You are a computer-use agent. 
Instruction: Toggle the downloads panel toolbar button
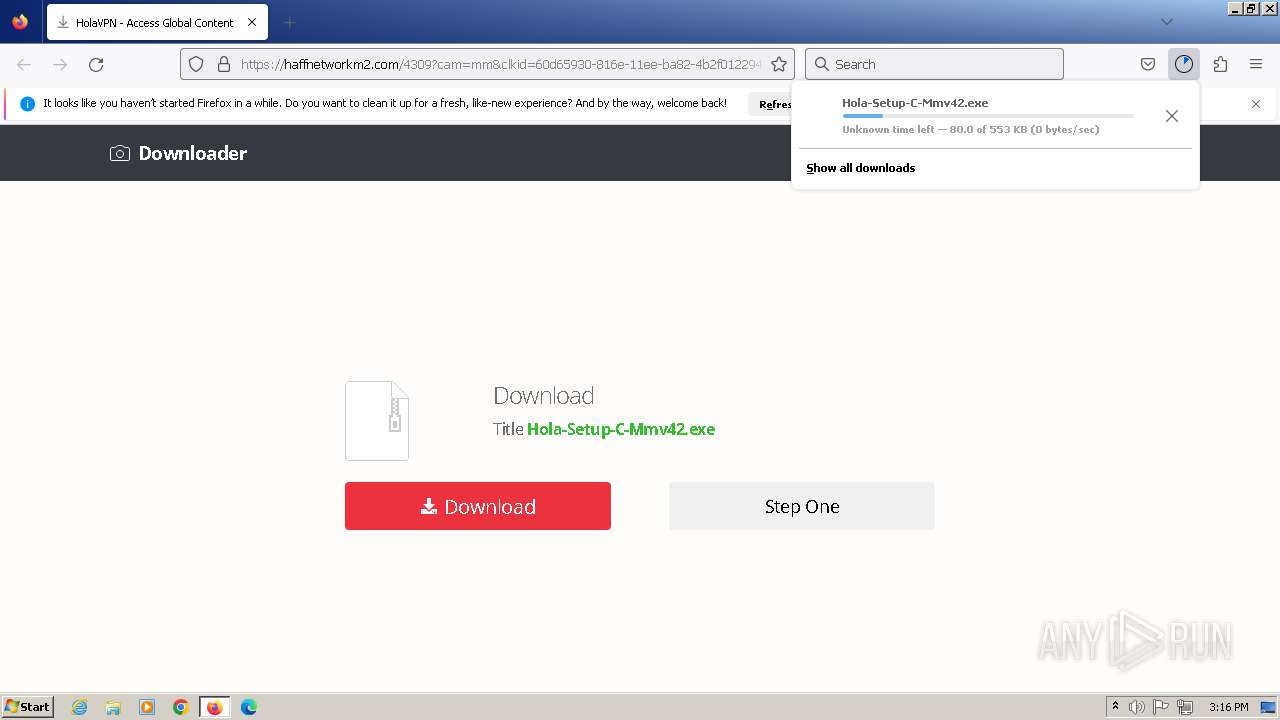pyautogui.click(x=1184, y=64)
